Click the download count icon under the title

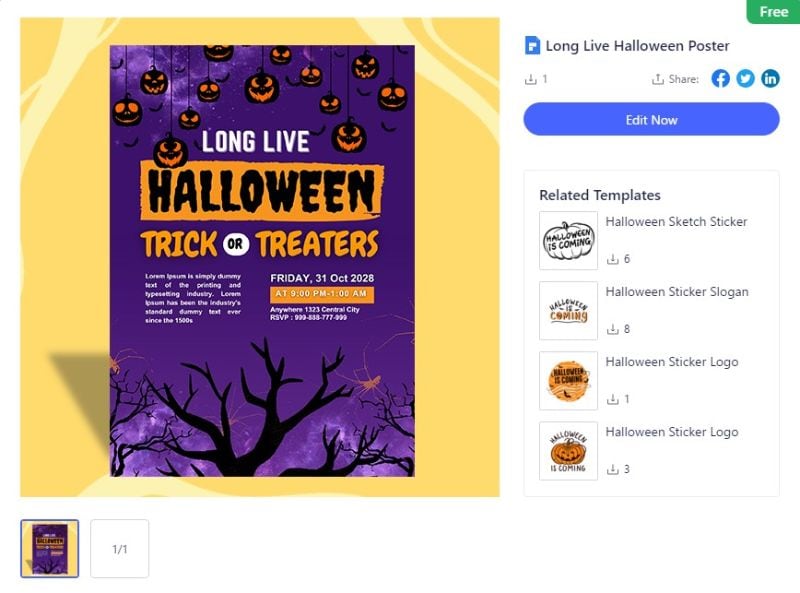click(530, 79)
